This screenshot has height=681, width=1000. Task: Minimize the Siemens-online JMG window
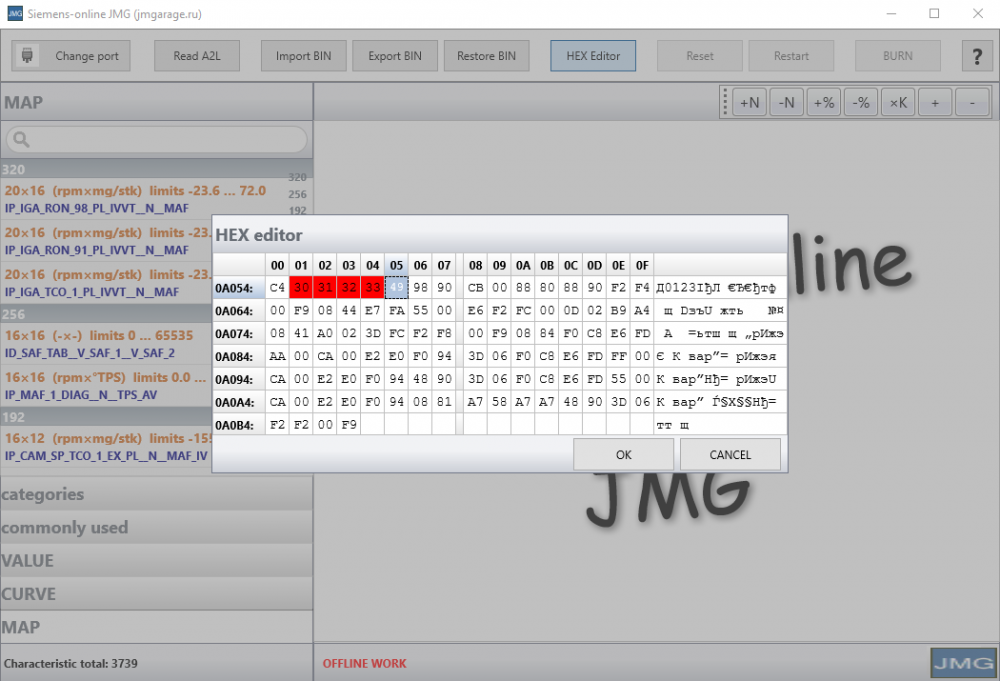(x=891, y=13)
